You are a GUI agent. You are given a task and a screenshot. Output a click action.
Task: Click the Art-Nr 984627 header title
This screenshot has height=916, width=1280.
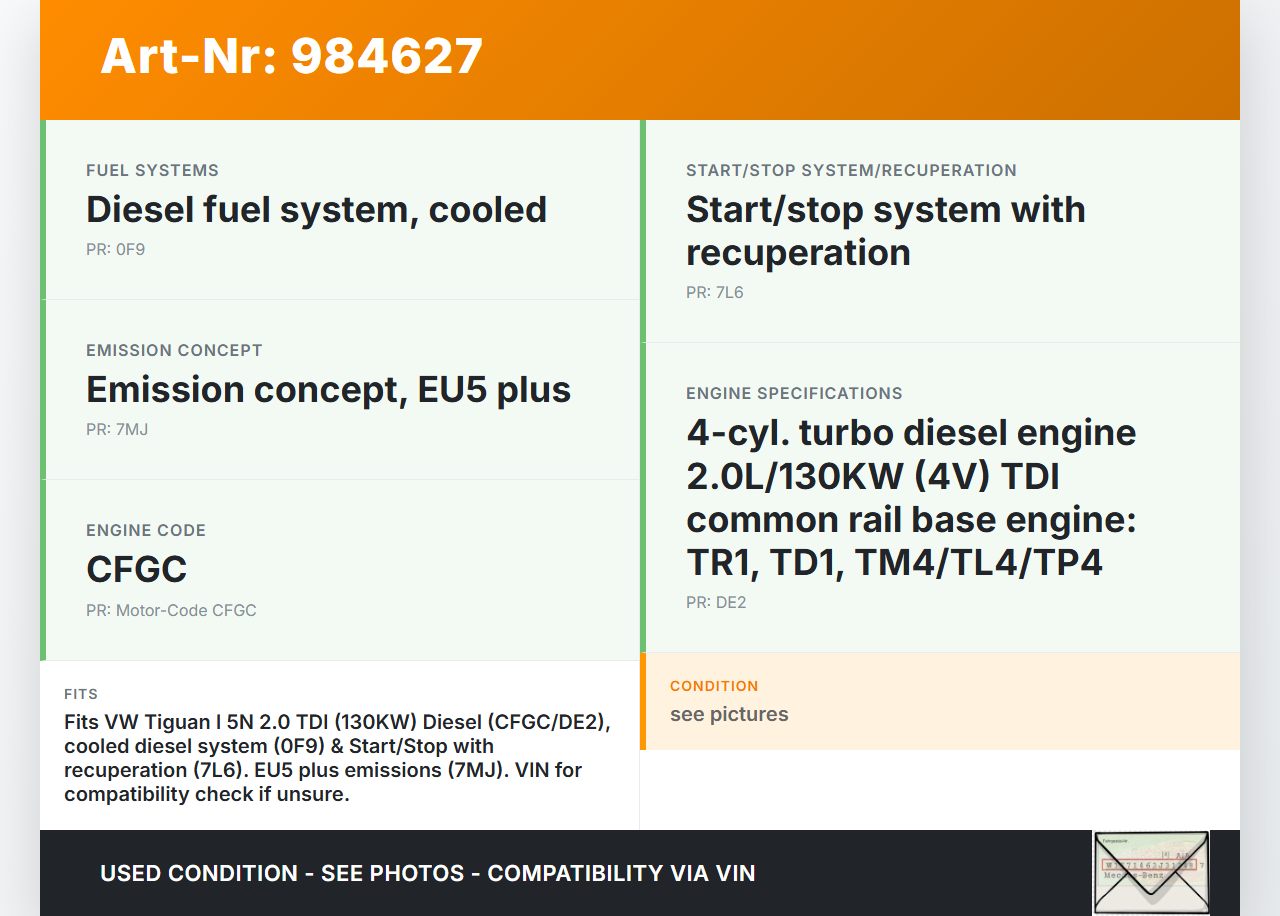pos(291,56)
